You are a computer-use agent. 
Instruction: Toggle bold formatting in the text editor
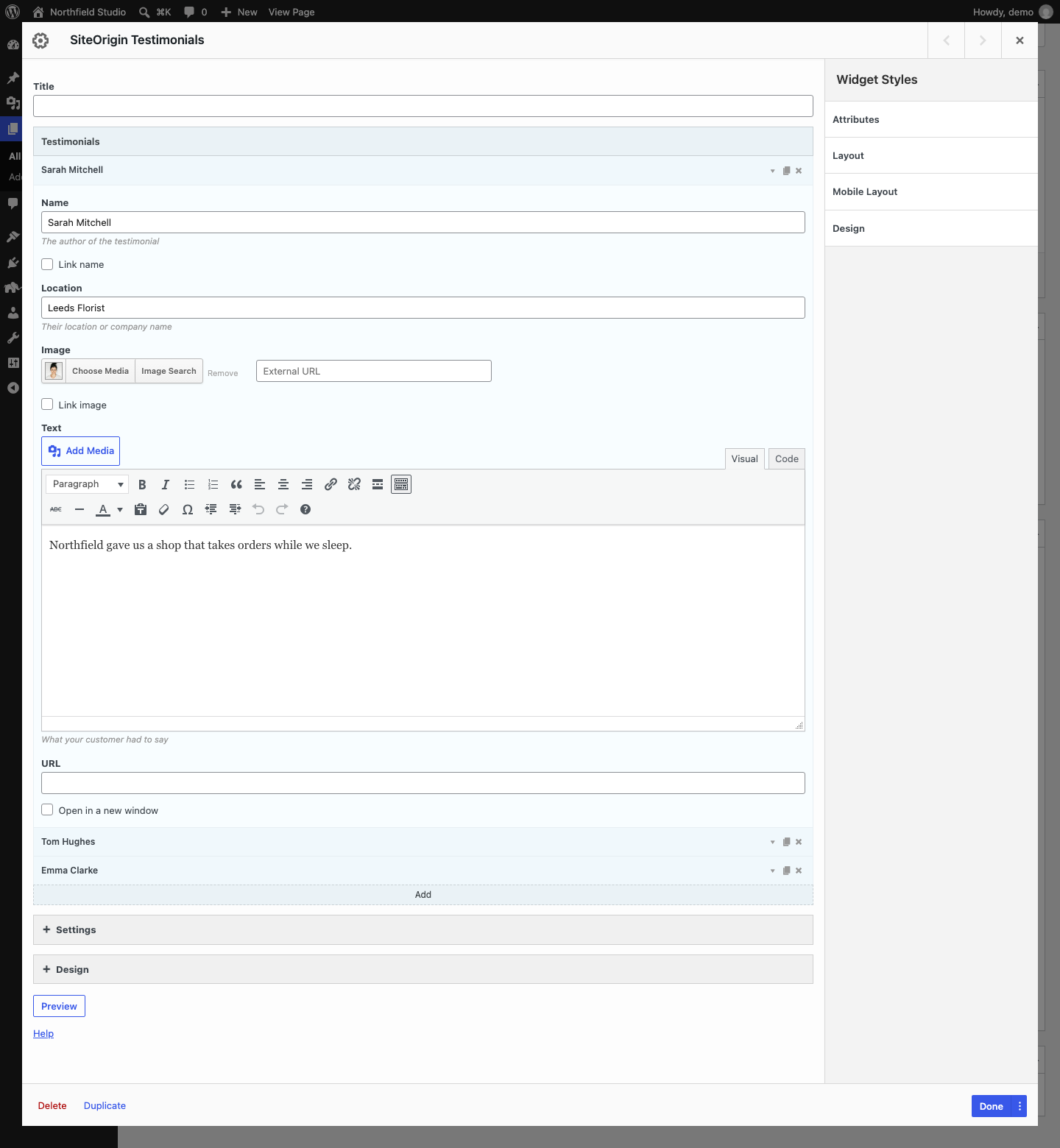(142, 484)
